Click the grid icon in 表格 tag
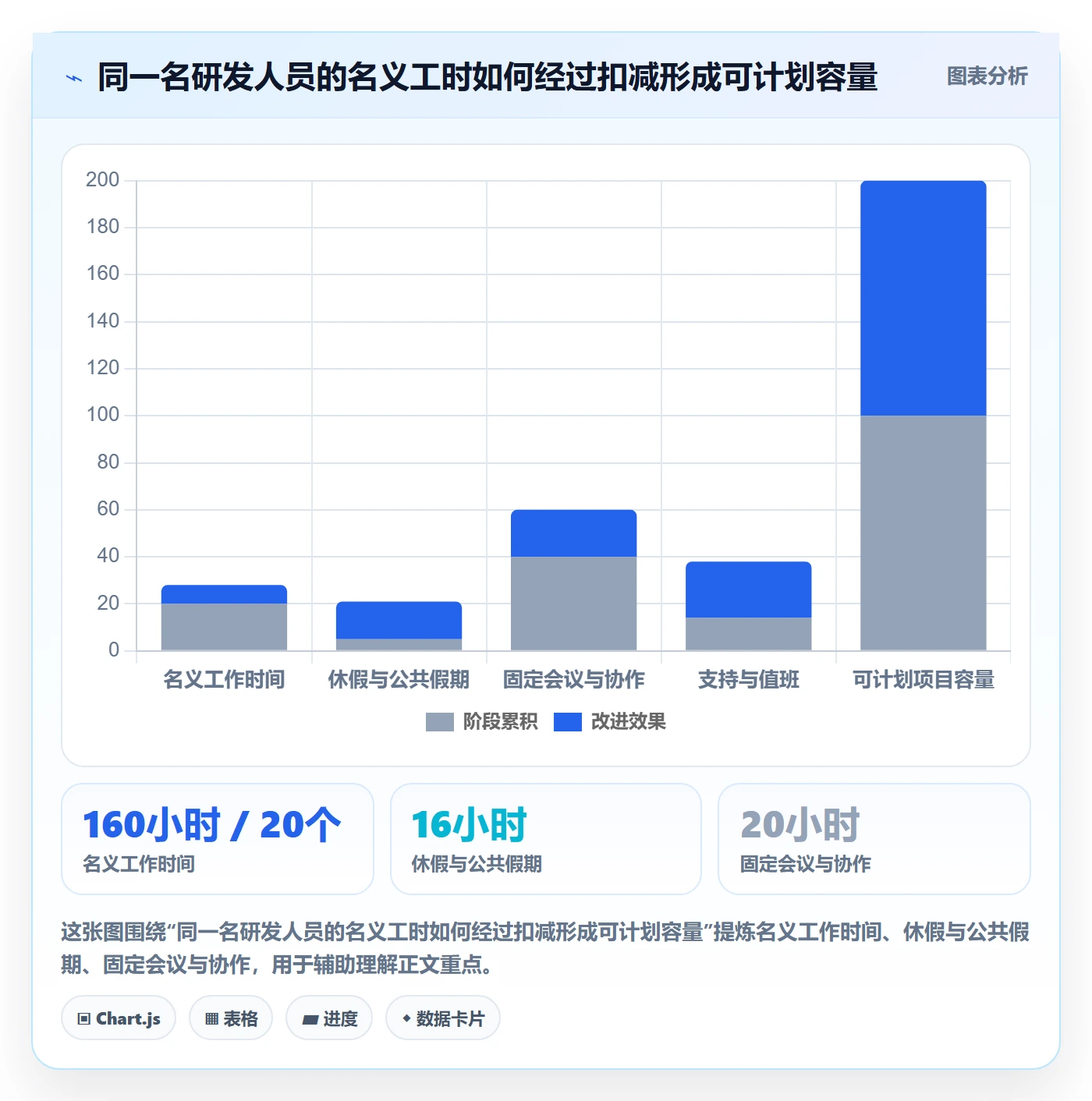The image size is (1092, 1101). click(x=211, y=1018)
